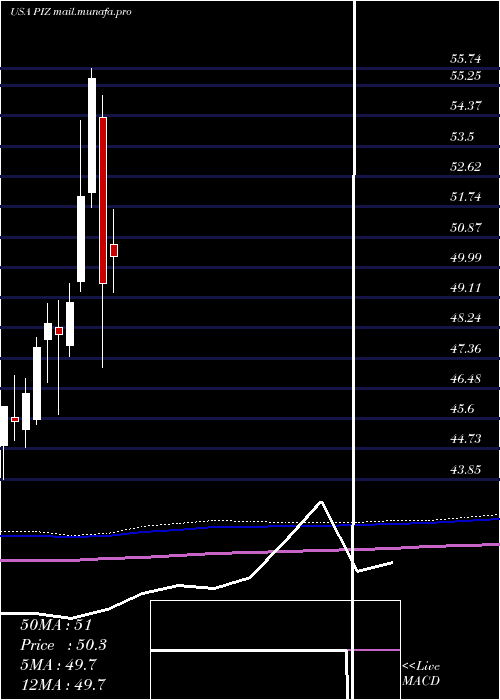Click the 55.25 price level label
Screen dimensions: 500x700
(466, 76)
